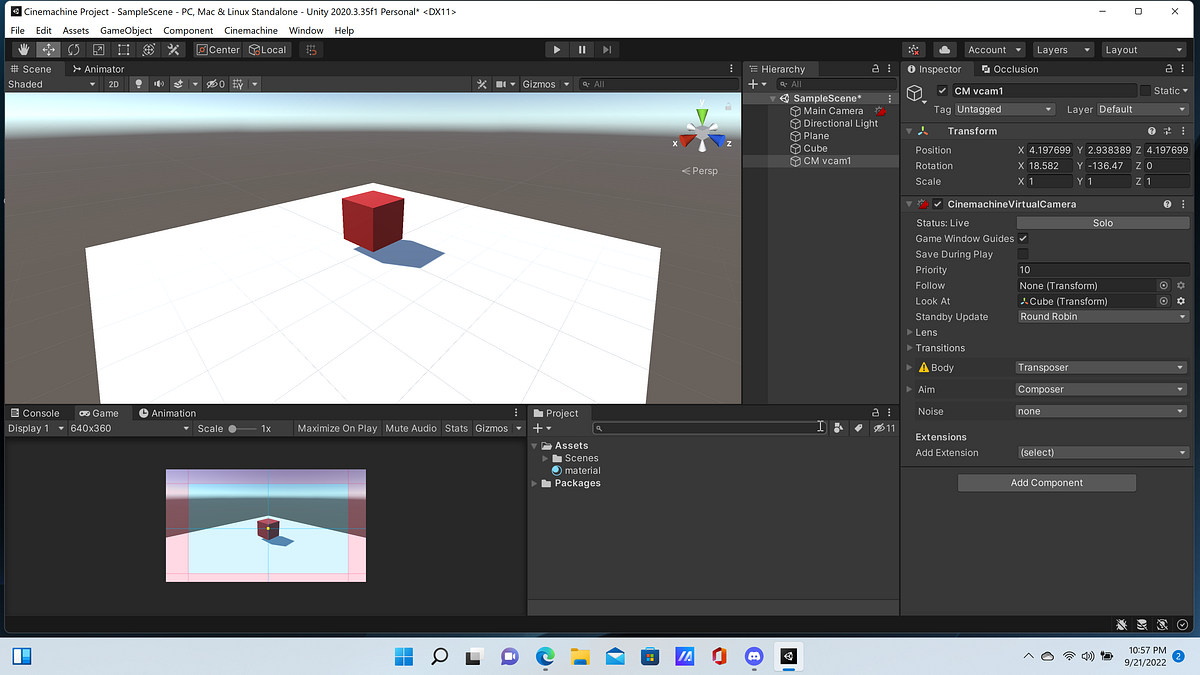Switch to the Occlusion tab

coord(1009,69)
